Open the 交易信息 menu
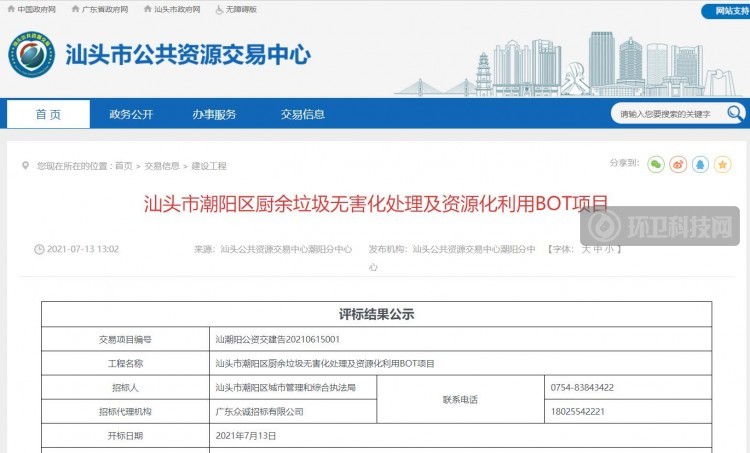Image resolution: width=750 pixels, height=453 pixels. [x=302, y=114]
